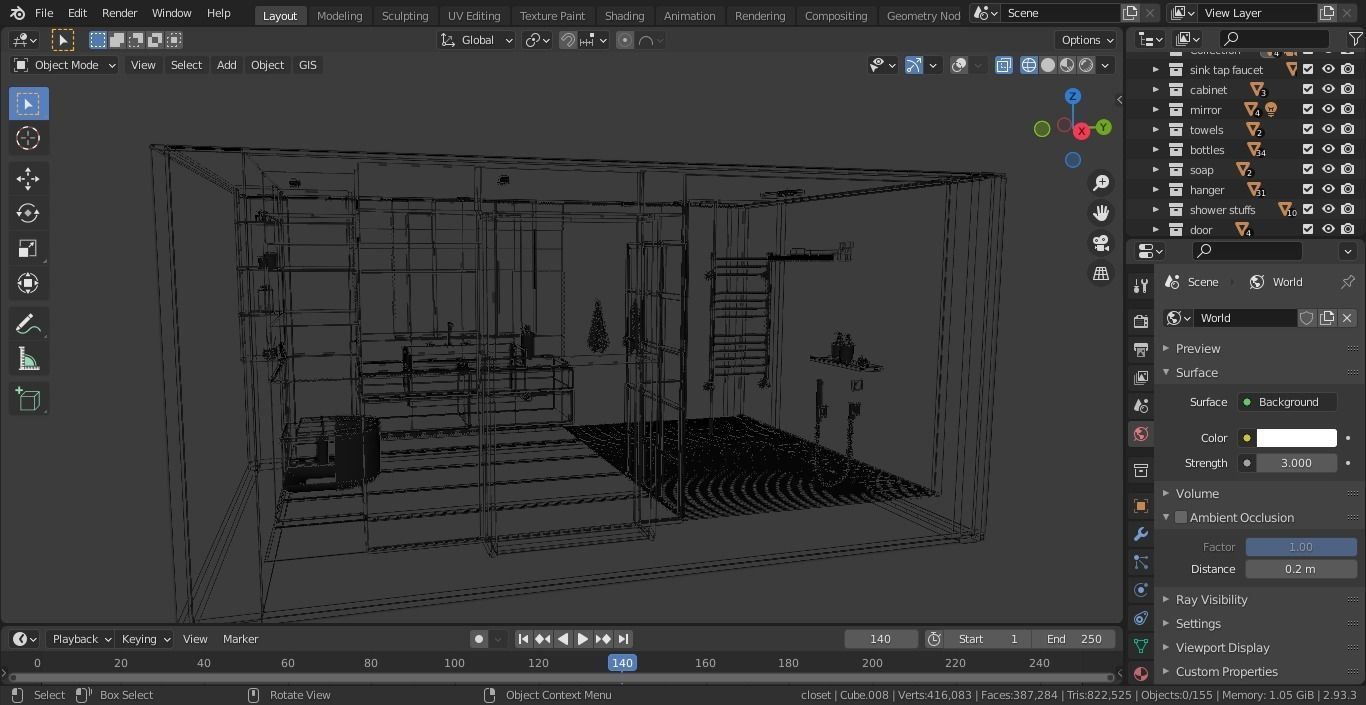Image resolution: width=1366 pixels, height=705 pixels.
Task: Select the Add Cube tool
Action: (x=28, y=400)
